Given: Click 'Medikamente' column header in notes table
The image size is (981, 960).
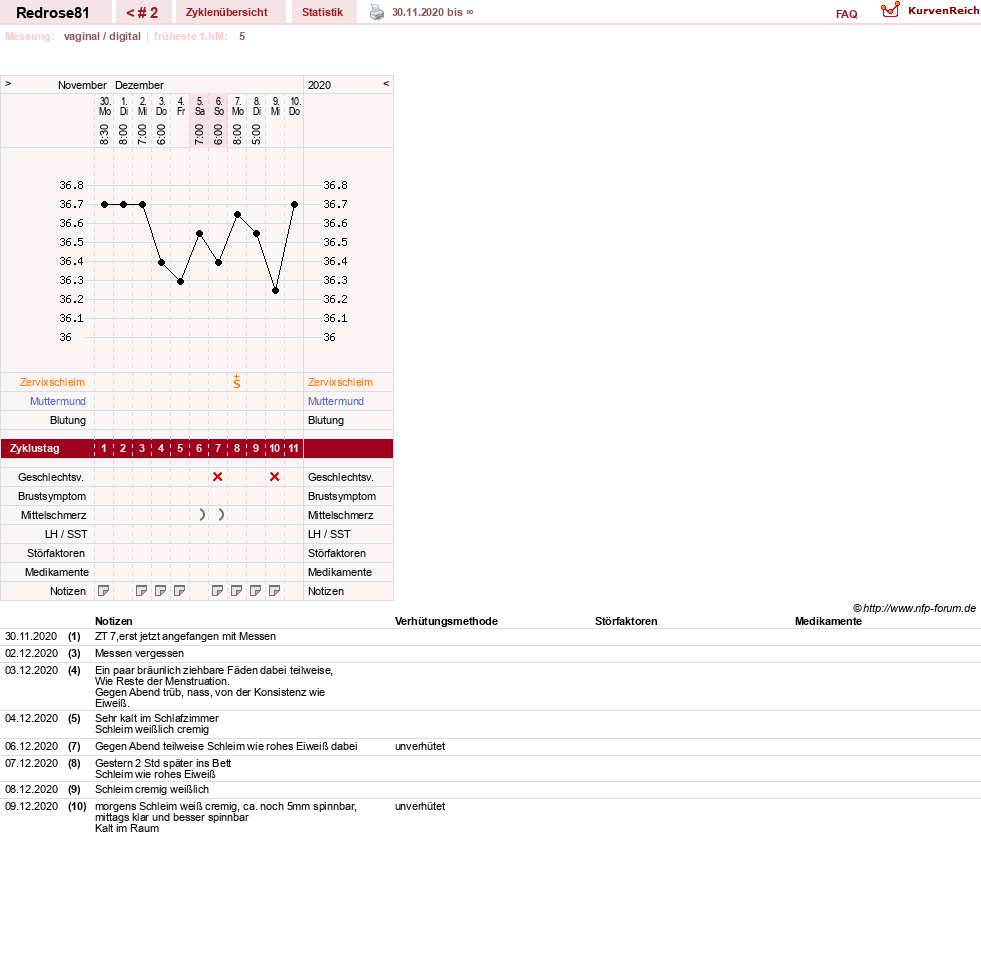Looking at the screenshot, I should (x=828, y=621).
